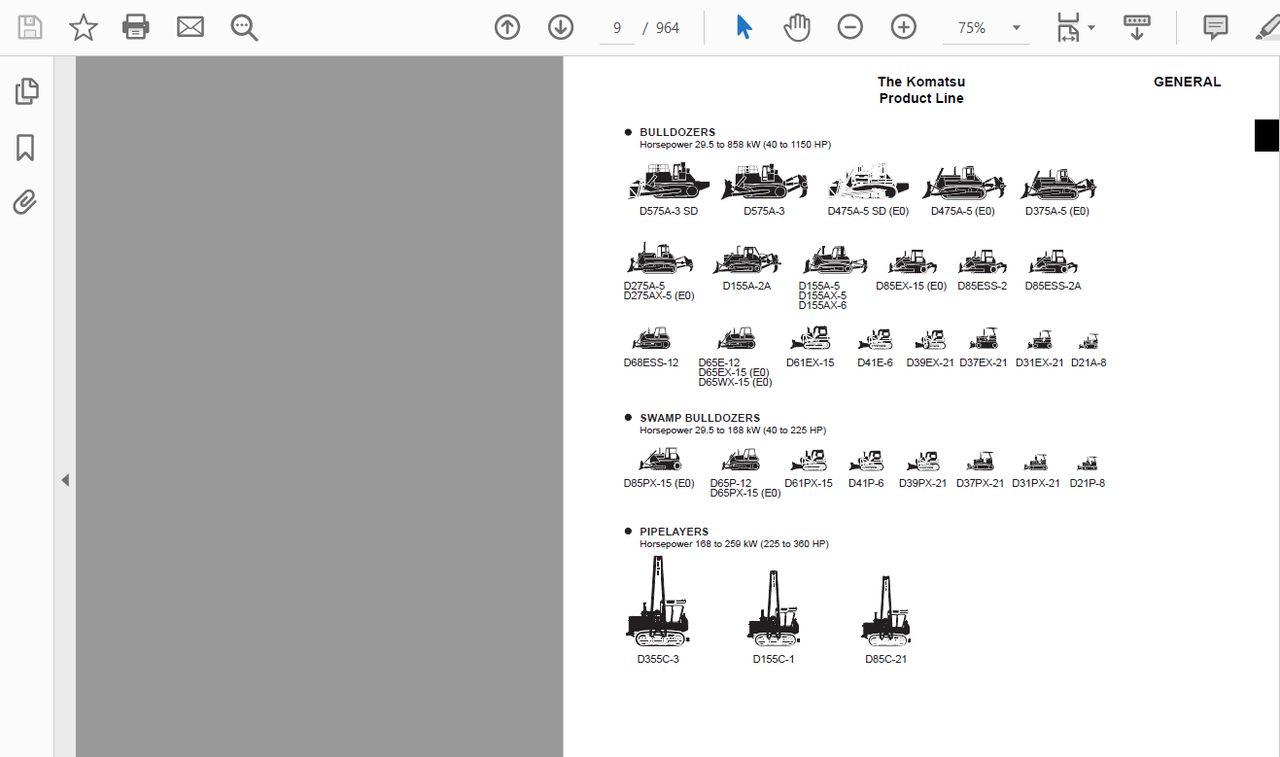Zoom out with the minus button
The image size is (1280, 757).
click(850, 28)
